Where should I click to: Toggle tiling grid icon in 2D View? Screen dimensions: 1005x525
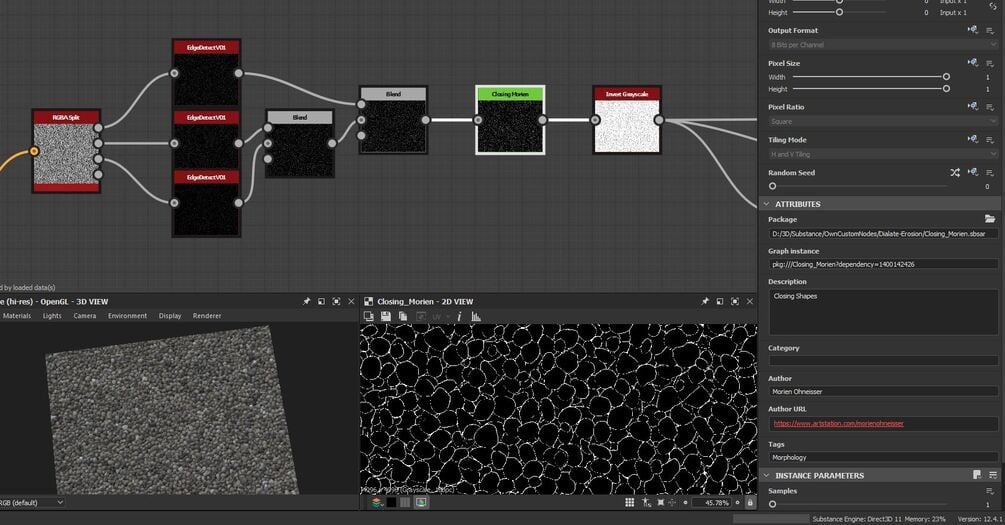click(629, 503)
